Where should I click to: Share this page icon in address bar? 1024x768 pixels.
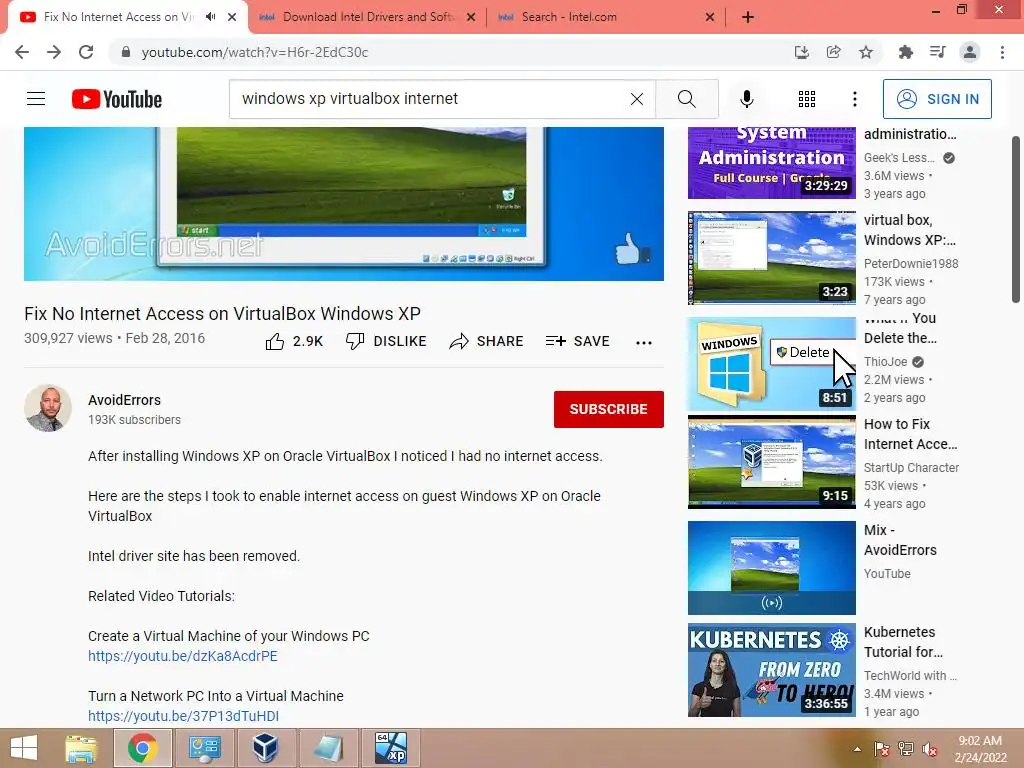tap(833, 52)
